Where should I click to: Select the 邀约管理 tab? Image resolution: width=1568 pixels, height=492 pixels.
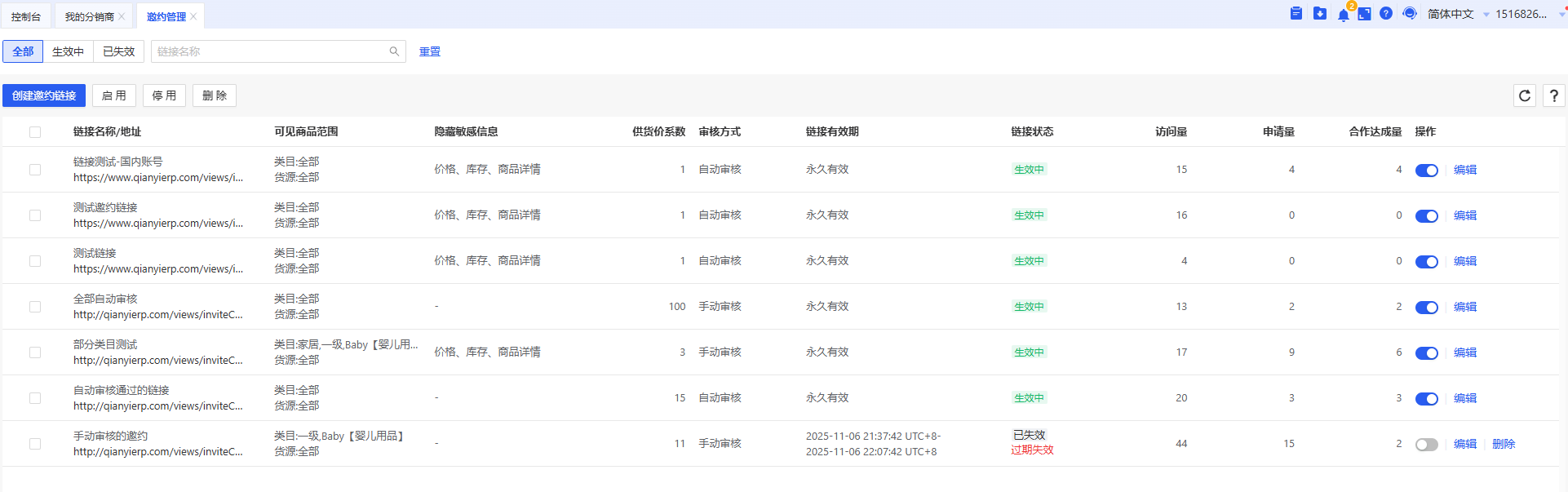pyautogui.click(x=166, y=16)
